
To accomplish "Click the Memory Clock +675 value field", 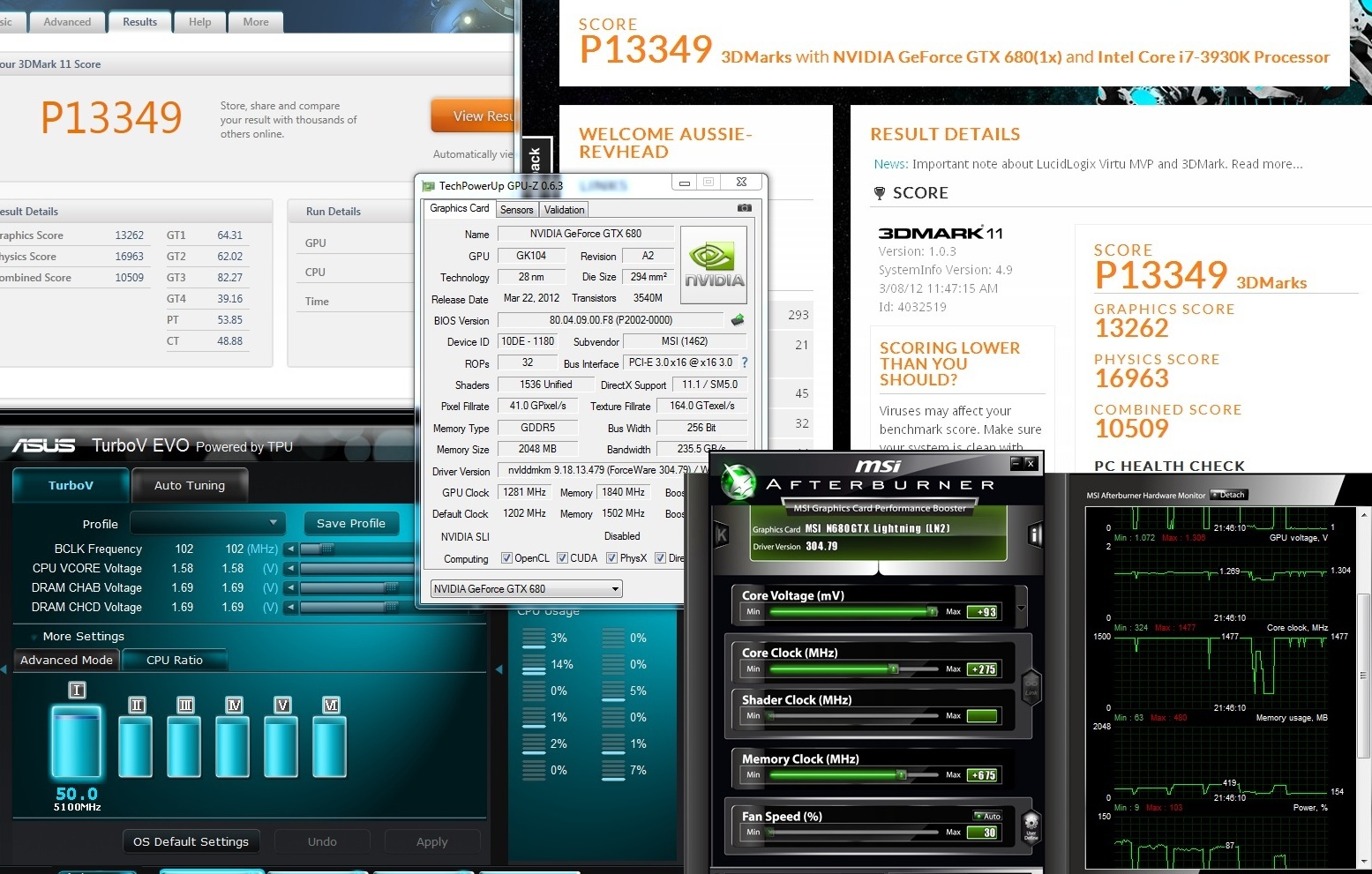I will point(982,775).
